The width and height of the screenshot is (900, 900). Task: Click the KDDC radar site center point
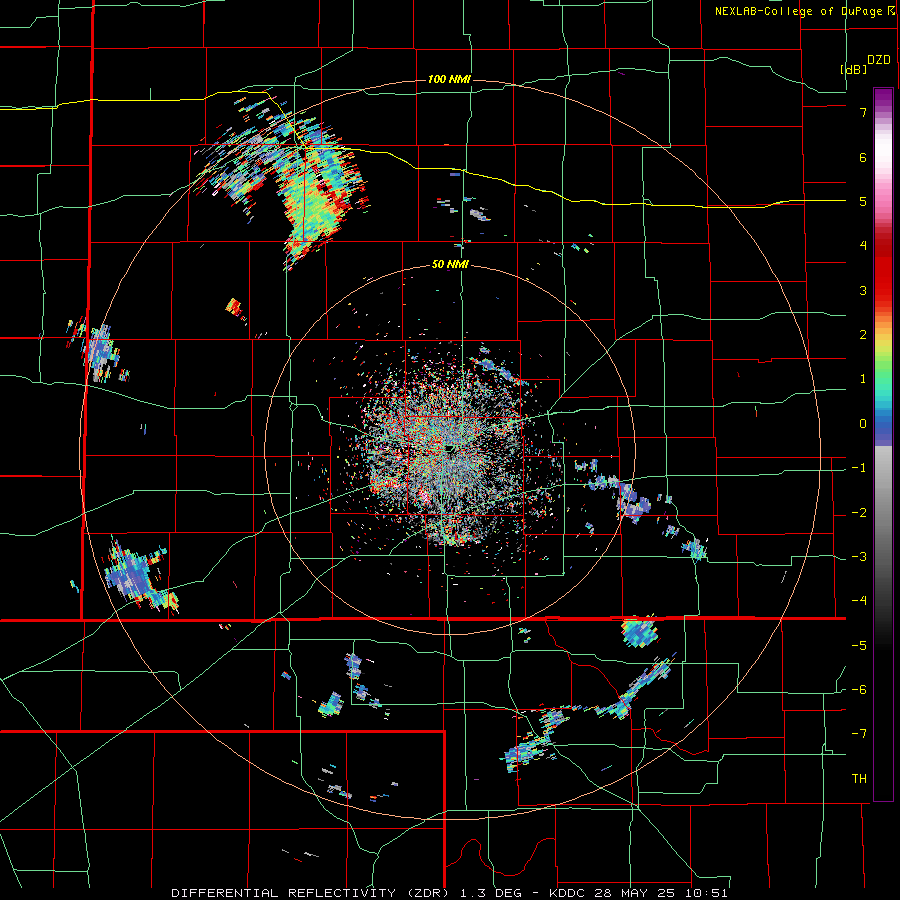(x=450, y=448)
